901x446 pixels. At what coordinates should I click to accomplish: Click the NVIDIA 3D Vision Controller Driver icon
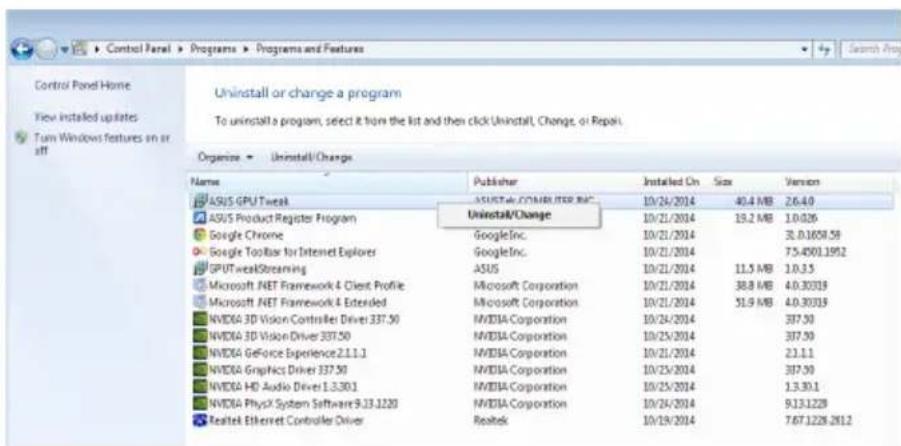200,320
